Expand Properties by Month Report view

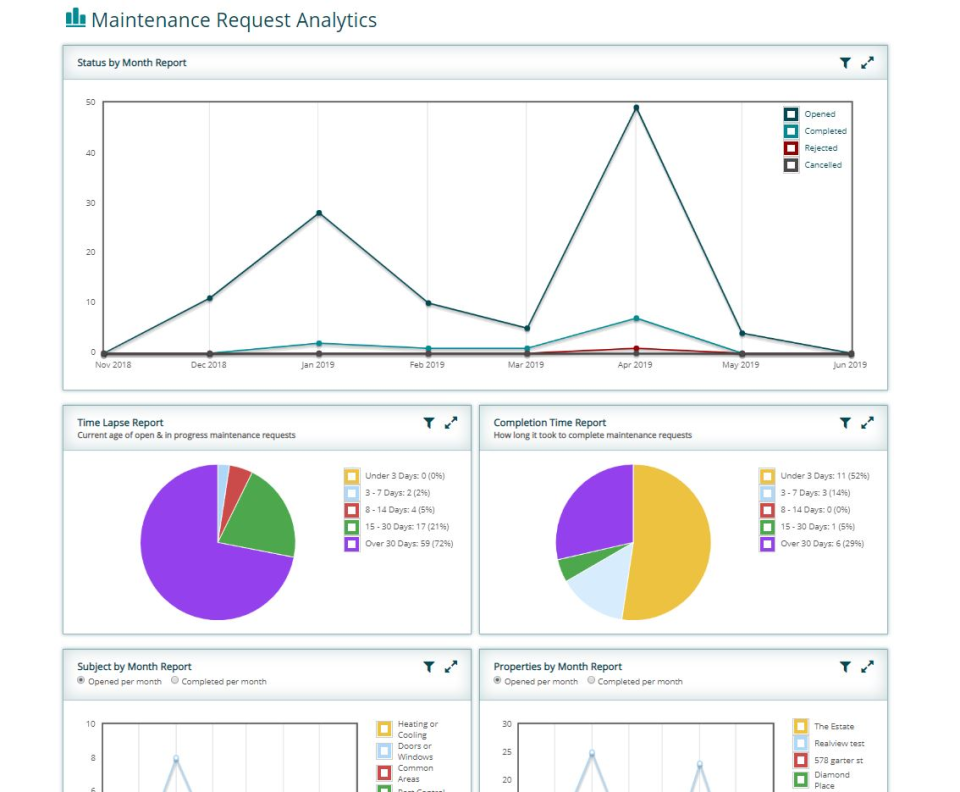click(x=867, y=667)
